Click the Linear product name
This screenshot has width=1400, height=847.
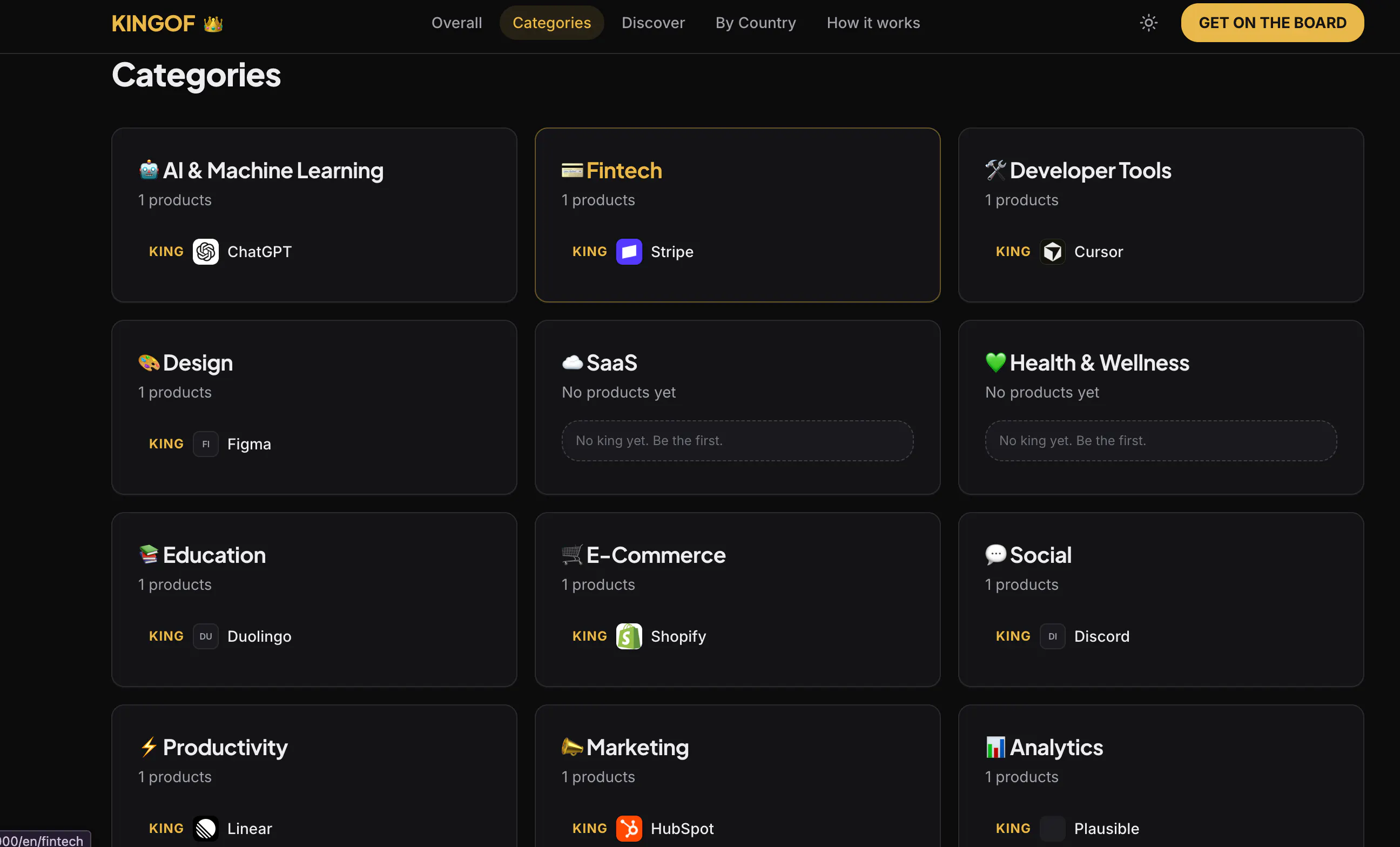click(250, 829)
